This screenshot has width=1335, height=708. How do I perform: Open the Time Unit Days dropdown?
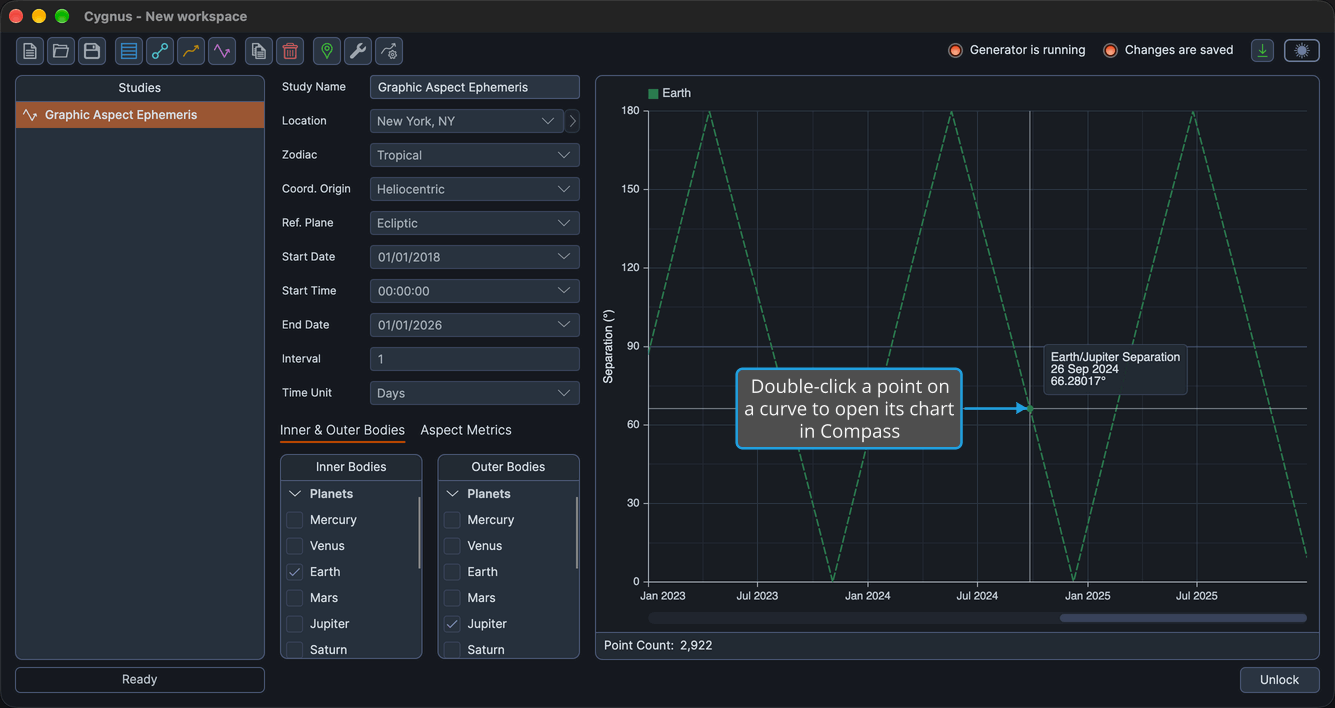[474, 393]
